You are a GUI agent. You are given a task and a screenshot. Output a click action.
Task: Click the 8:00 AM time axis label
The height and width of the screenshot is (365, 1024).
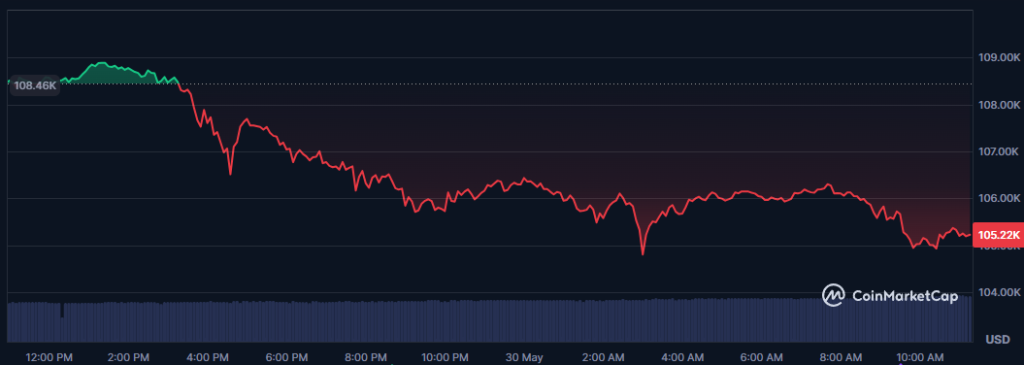tap(840, 357)
